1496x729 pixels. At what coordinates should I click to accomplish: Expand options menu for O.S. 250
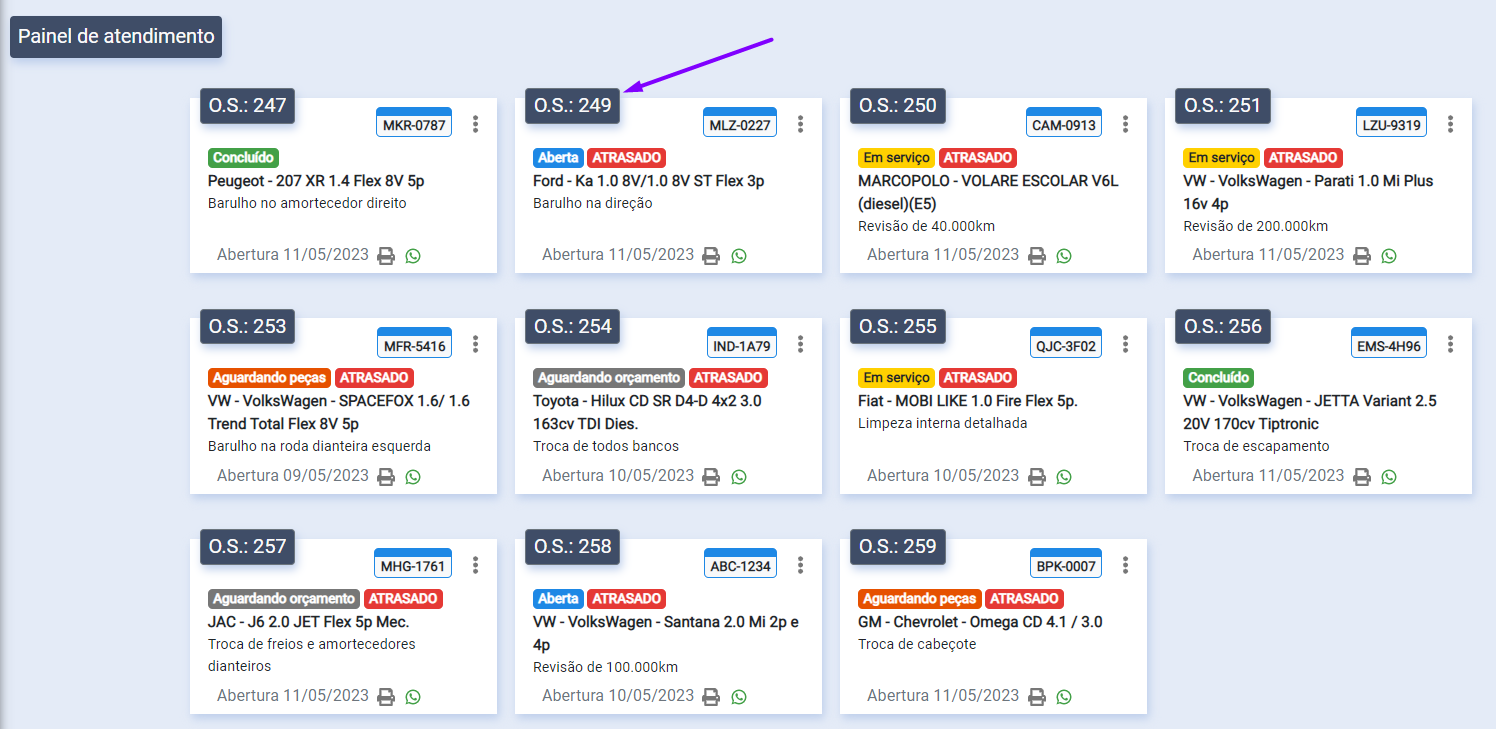click(1126, 124)
